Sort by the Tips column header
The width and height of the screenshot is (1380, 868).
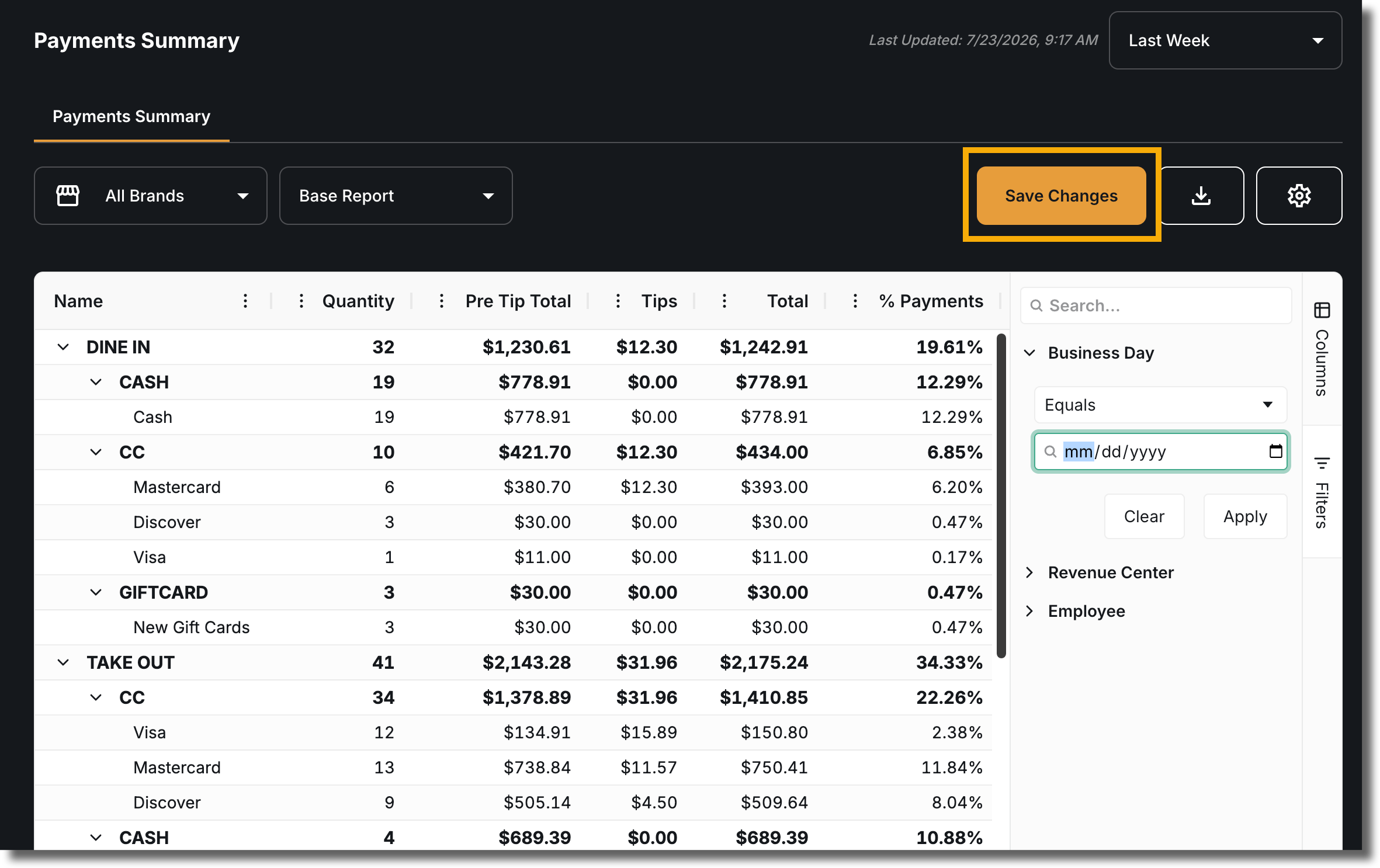coord(659,301)
